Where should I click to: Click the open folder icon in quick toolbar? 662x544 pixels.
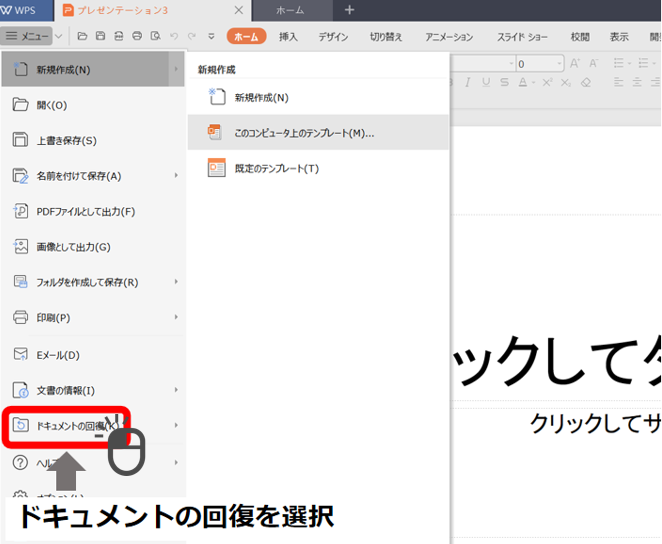pyautogui.click(x=82, y=36)
